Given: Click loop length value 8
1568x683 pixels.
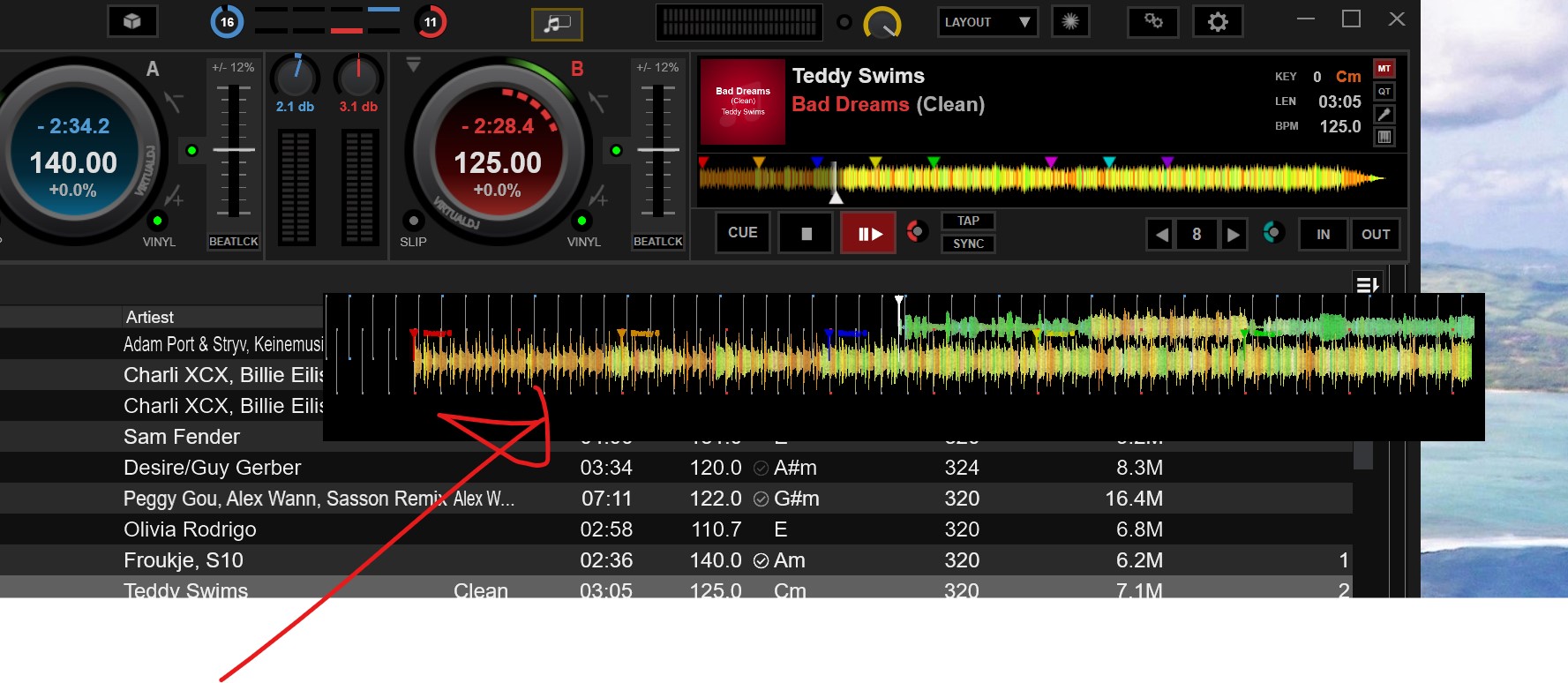Looking at the screenshot, I should [1197, 235].
